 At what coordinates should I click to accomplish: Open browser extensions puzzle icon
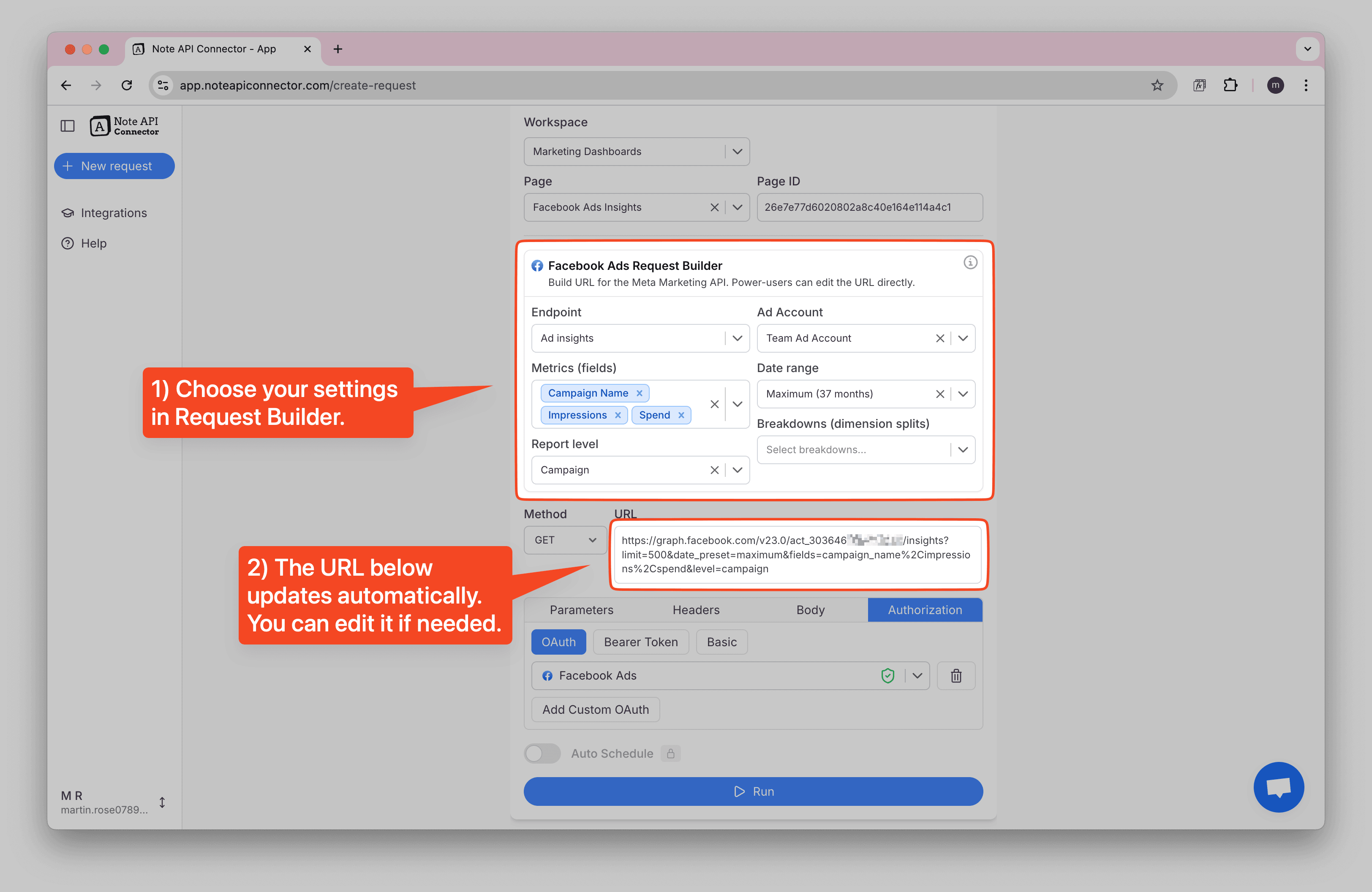[1230, 85]
